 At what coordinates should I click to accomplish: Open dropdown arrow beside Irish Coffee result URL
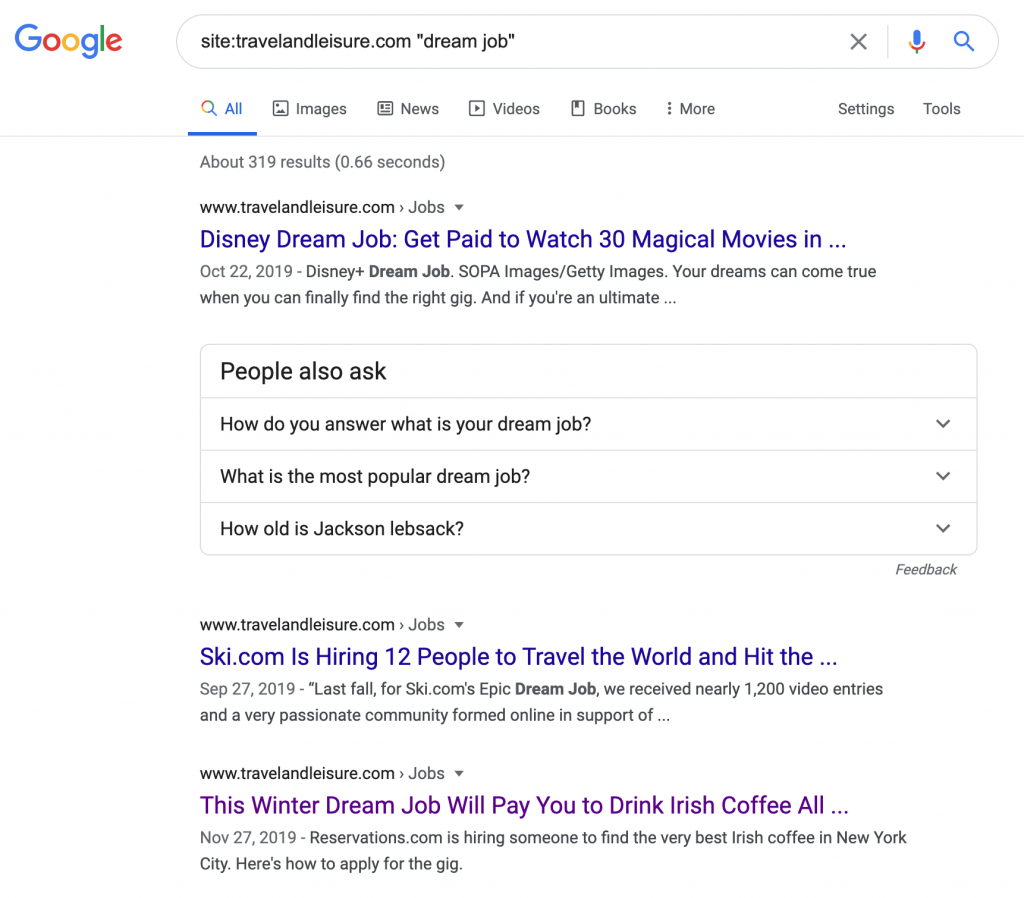(x=459, y=774)
